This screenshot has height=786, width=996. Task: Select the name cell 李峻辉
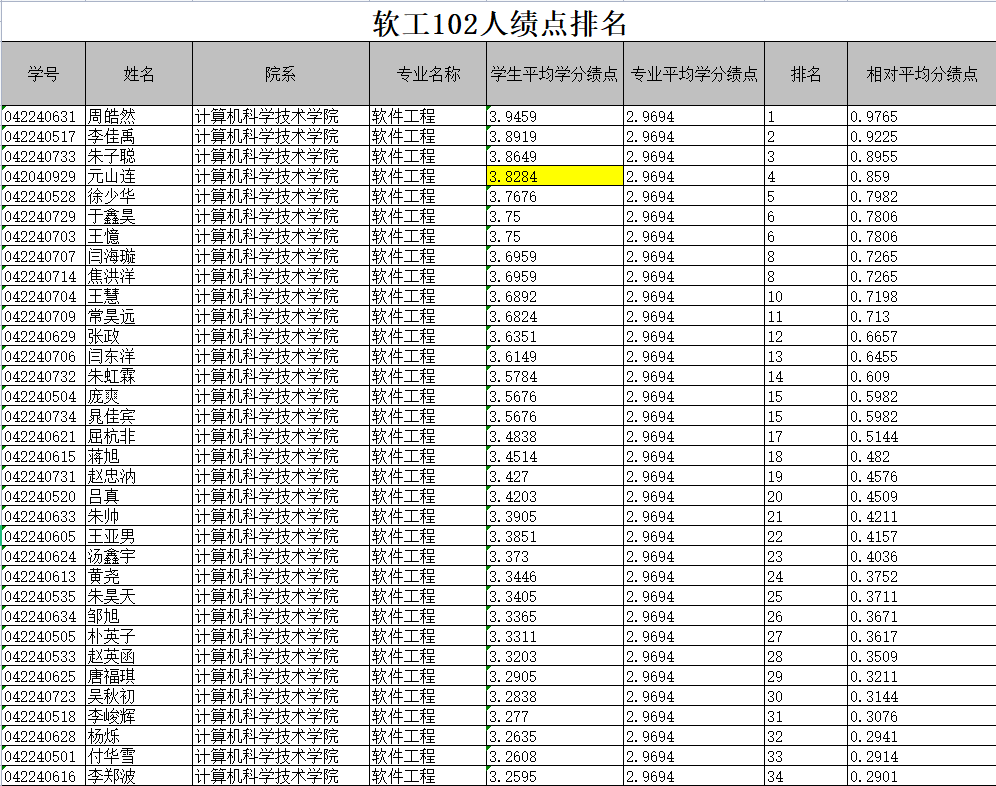point(138,717)
